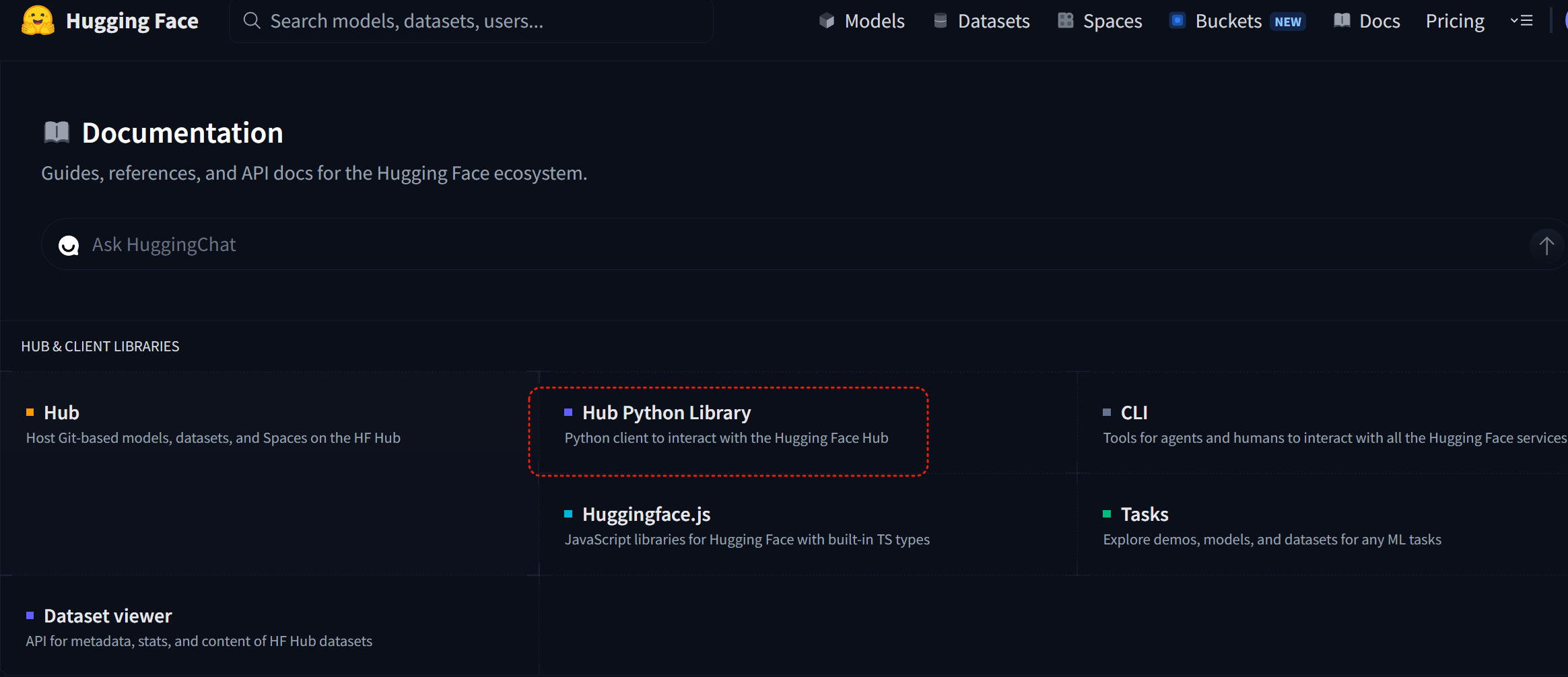
Task: Click the HuggingChat smiley icon
Action: [69, 246]
